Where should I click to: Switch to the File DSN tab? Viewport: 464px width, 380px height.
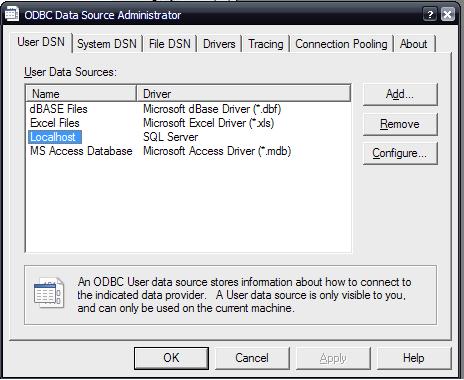click(170, 44)
